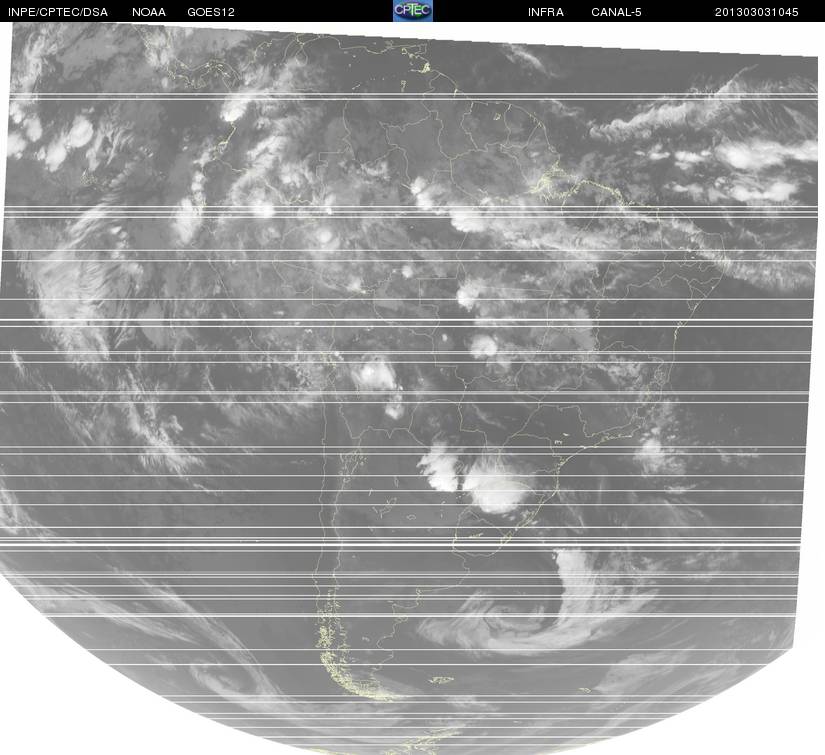Click the 201303031045 timestamp
The width and height of the screenshot is (825, 755).
tap(757, 12)
